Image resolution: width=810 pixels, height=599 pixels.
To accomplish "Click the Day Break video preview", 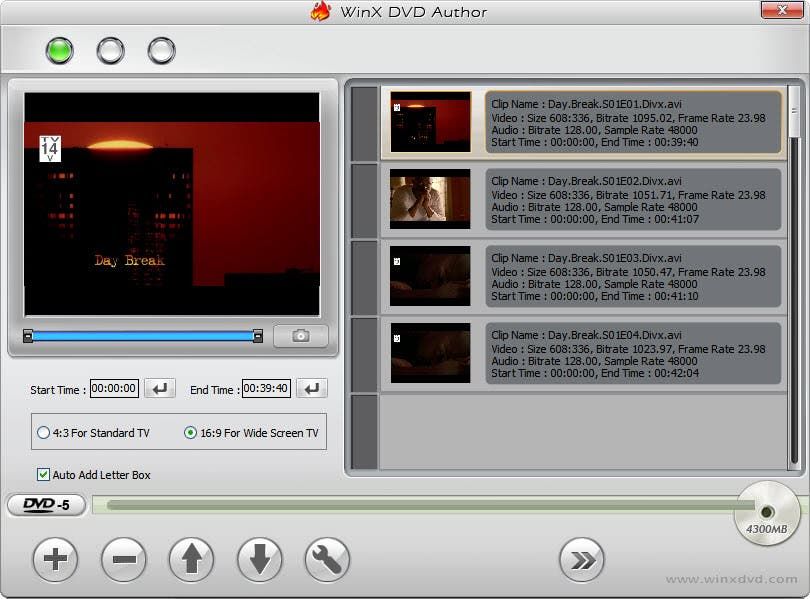I will (x=172, y=204).
